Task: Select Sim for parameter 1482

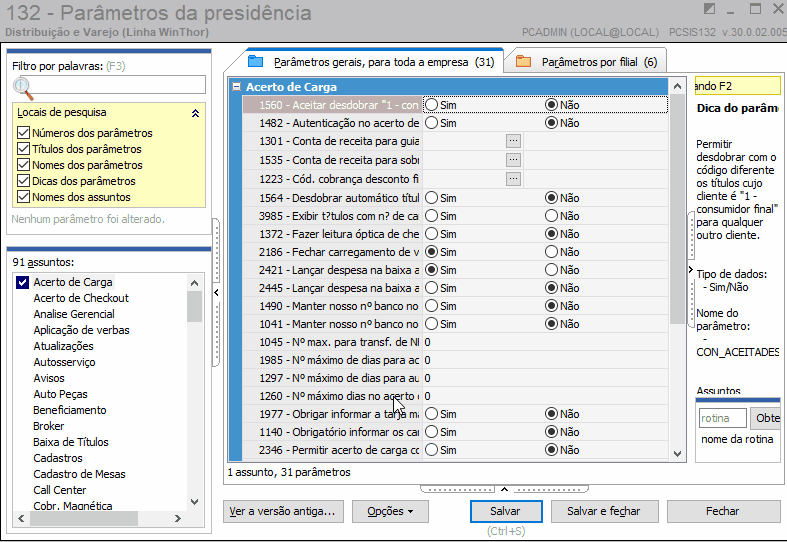Action: (431, 123)
